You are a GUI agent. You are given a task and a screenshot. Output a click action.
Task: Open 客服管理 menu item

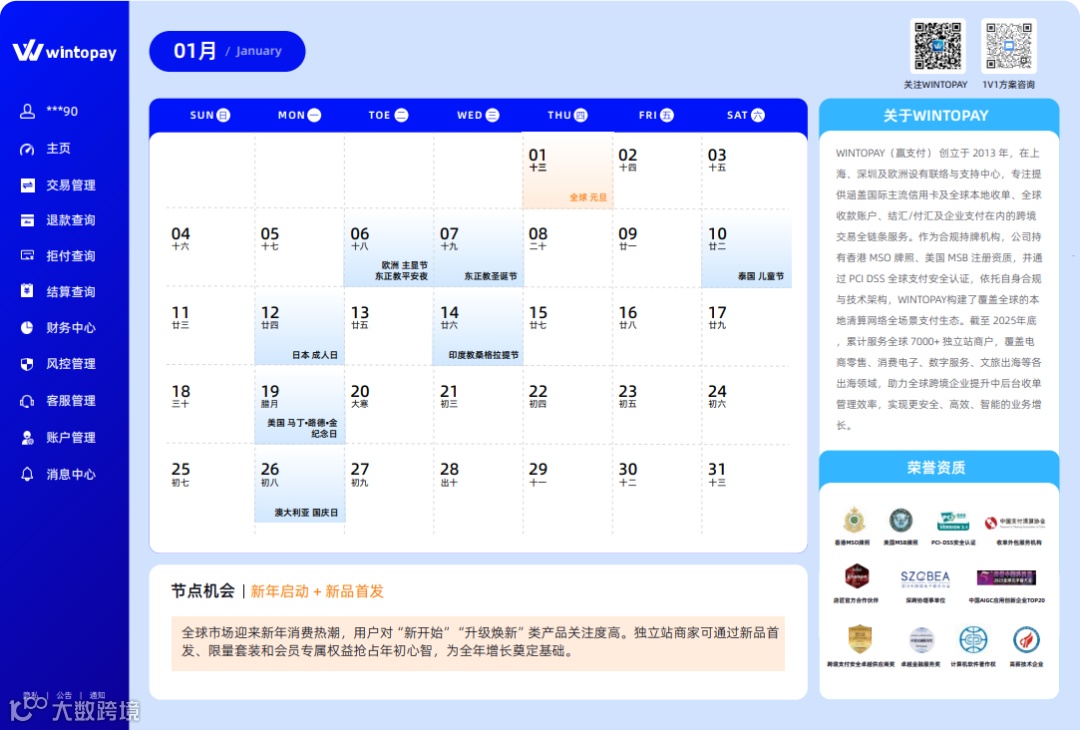[71, 401]
